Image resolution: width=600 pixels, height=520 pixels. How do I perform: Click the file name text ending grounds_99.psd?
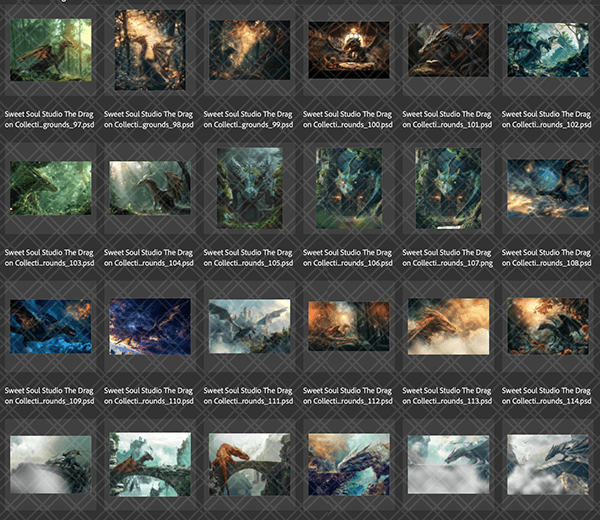point(248,119)
